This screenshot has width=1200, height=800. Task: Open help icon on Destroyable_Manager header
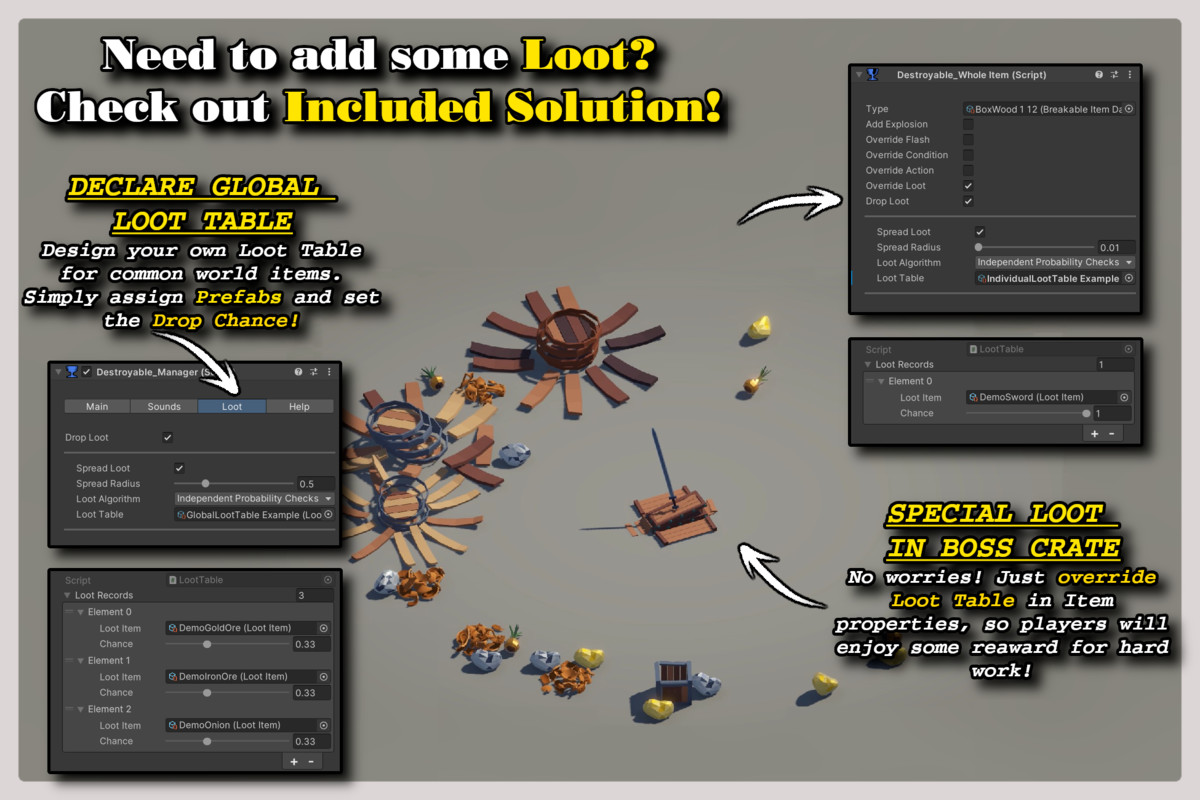298,371
